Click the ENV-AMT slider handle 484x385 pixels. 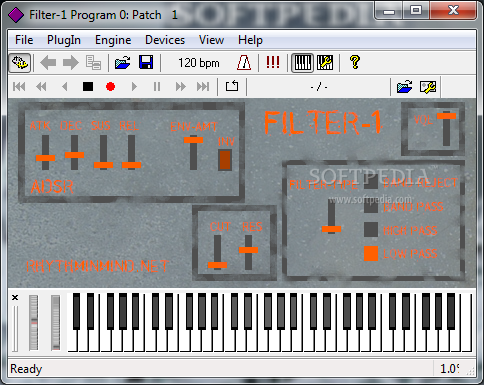193,140
